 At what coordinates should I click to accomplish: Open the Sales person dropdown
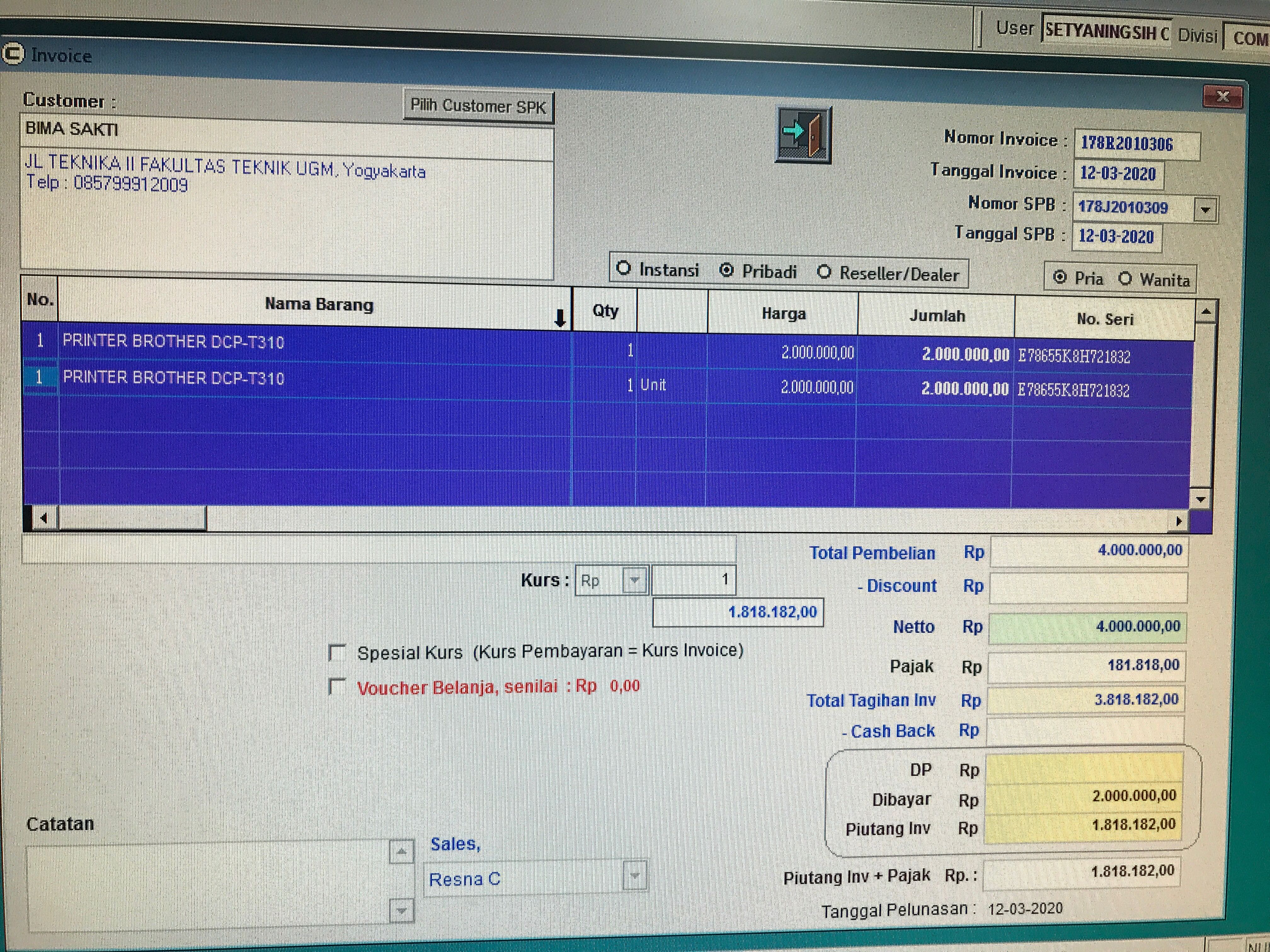[x=635, y=876]
